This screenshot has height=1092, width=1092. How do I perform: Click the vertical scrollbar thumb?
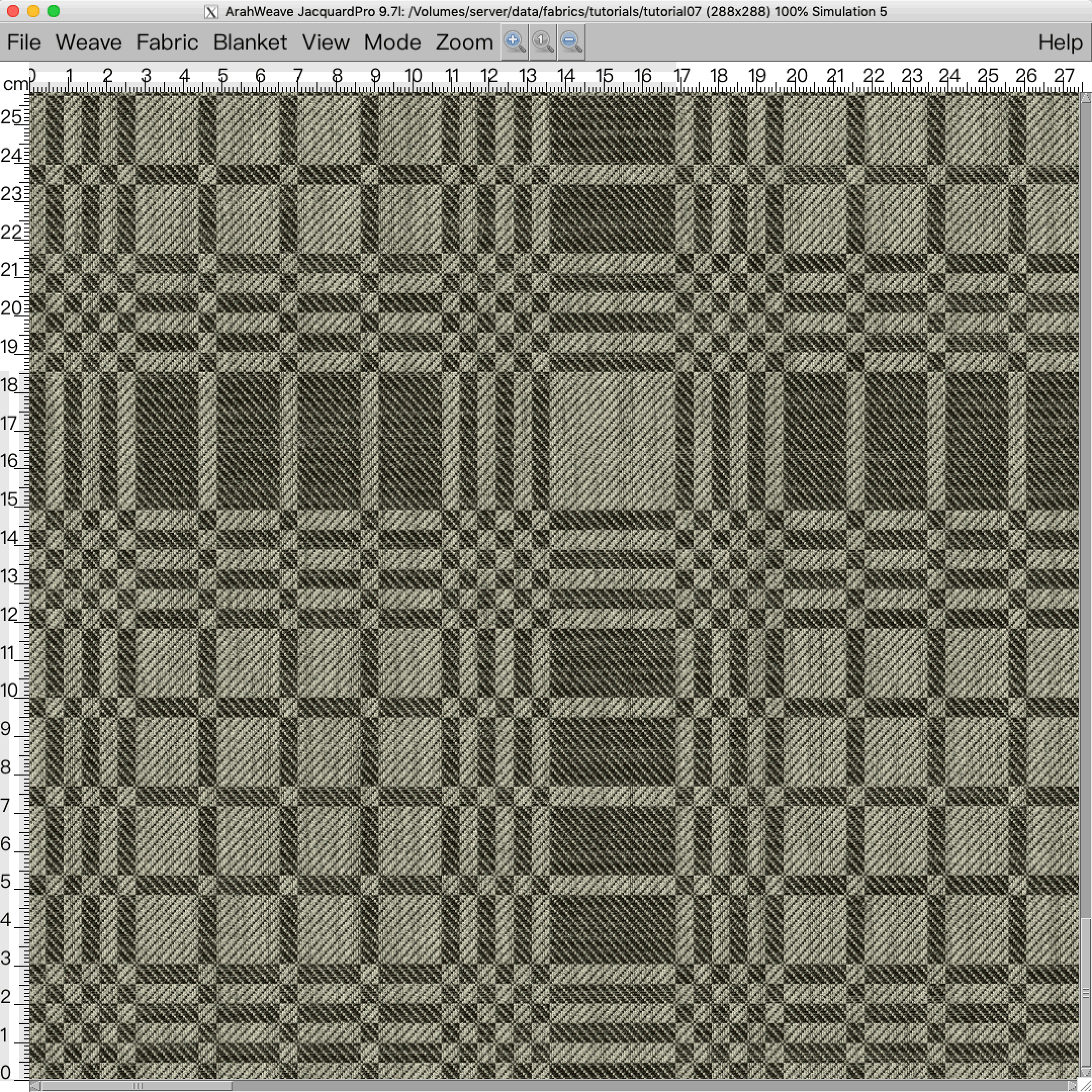point(1086,993)
